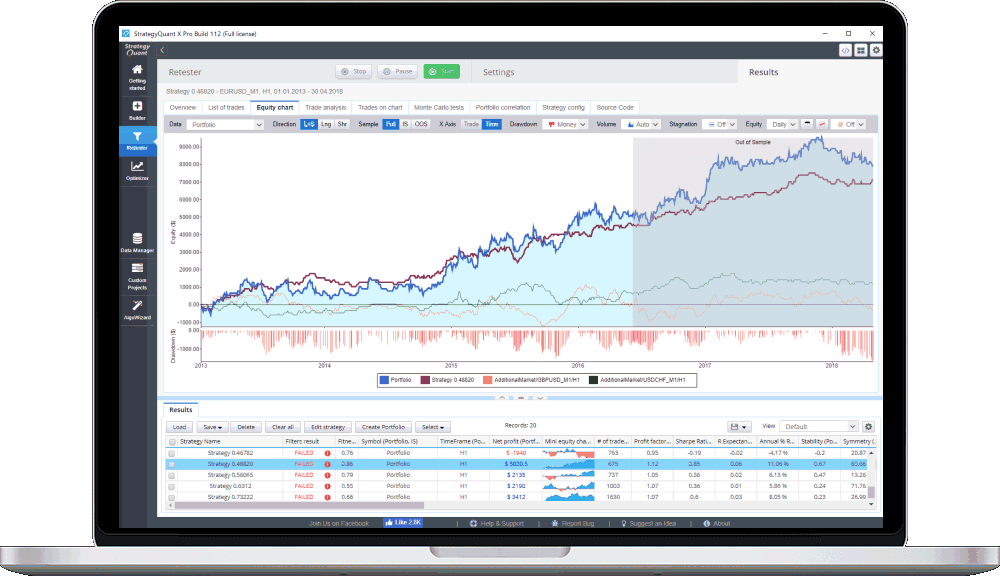Screen dimensions: 1000x576
Task: Open the Select dropdown button
Action: [x=433, y=427]
